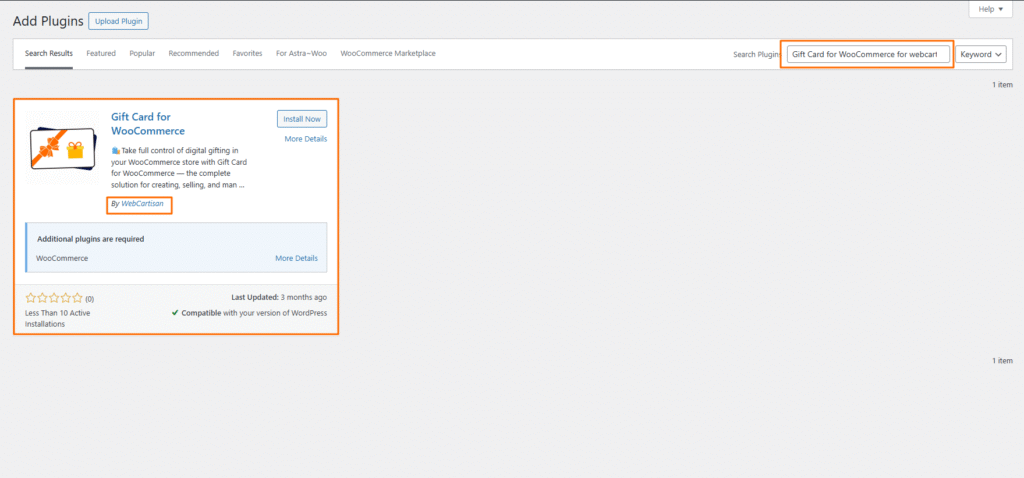Focus the Search Plugins text field
The width and height of the screenshot is (1024, 478).
(x=866, y=54)
